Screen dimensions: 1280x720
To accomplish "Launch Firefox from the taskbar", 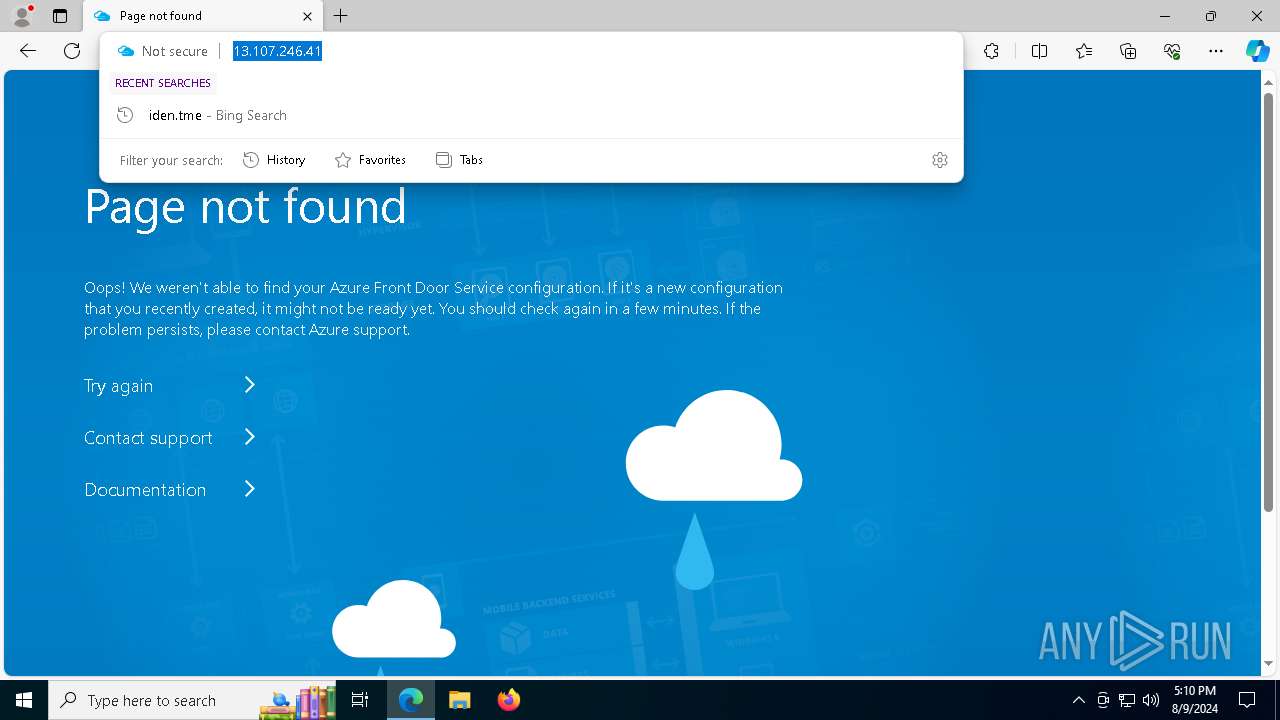I will click(x=508, y=700).
